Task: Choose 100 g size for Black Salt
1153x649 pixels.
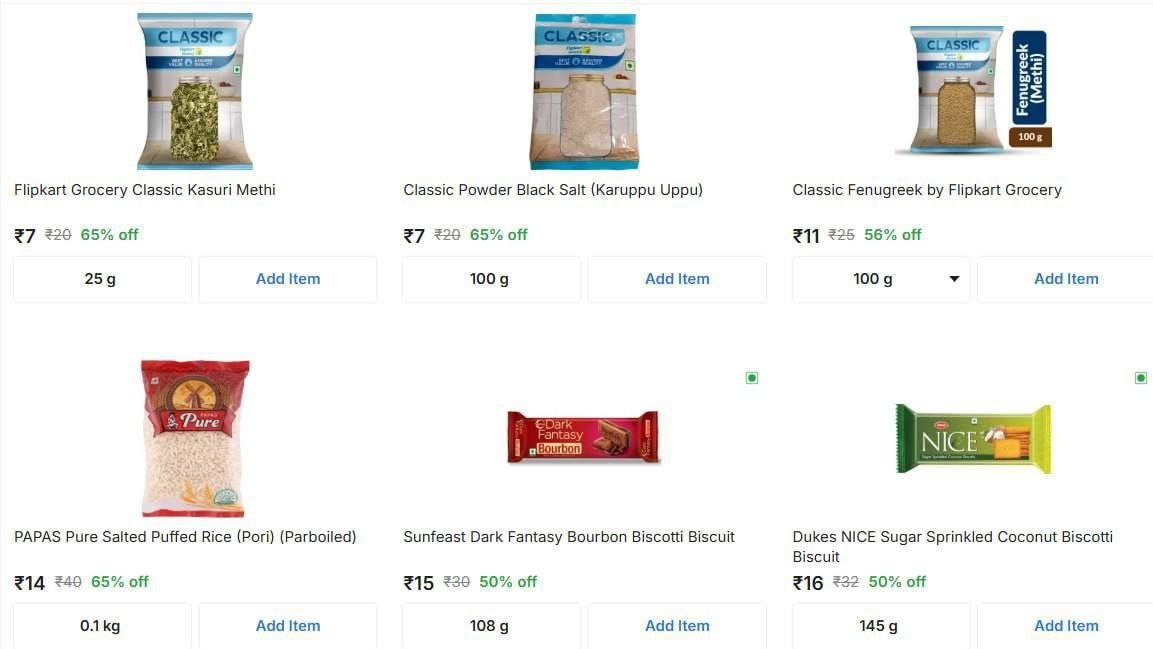Action: [x=490, y=279]
